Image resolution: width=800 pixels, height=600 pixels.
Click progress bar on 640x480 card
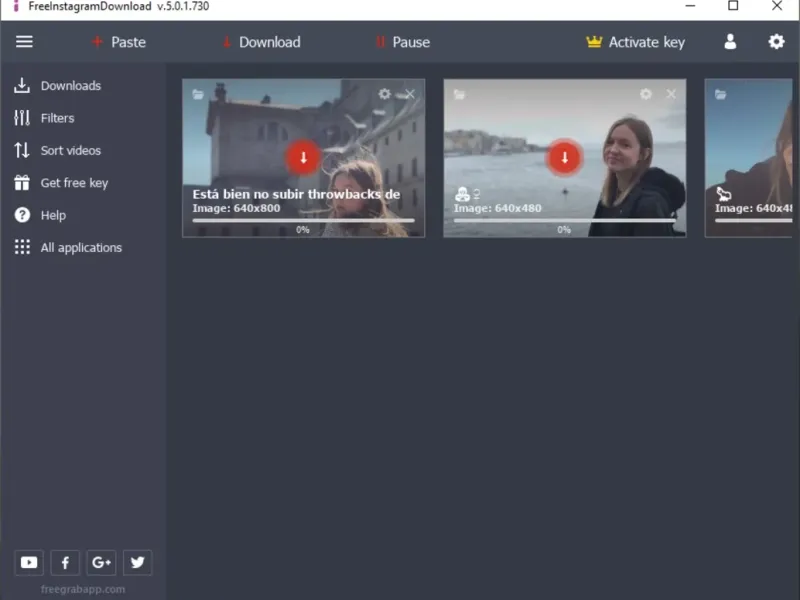(x=564, y=220)
